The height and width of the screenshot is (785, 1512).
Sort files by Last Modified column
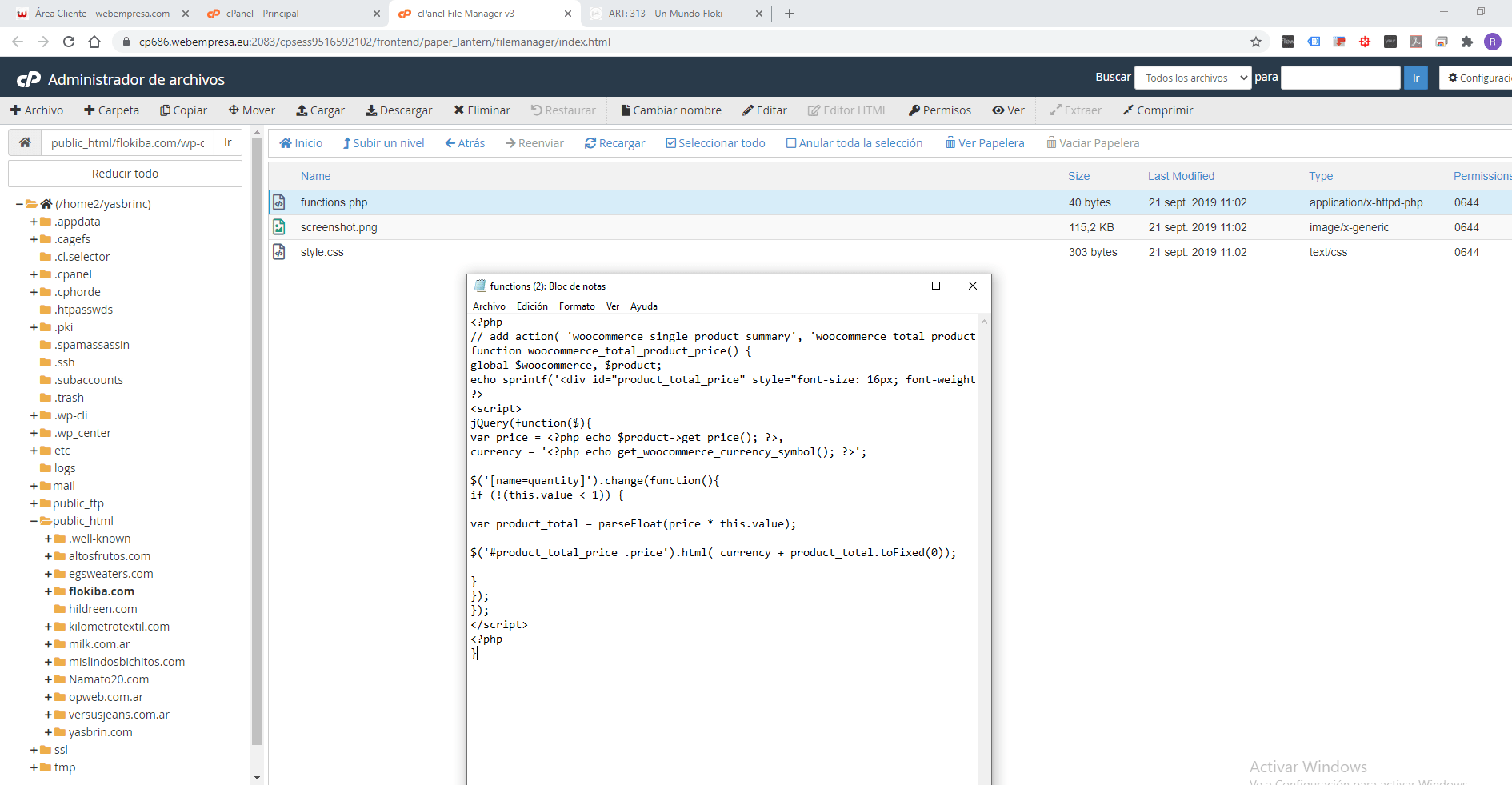(x=1181, y=176)
